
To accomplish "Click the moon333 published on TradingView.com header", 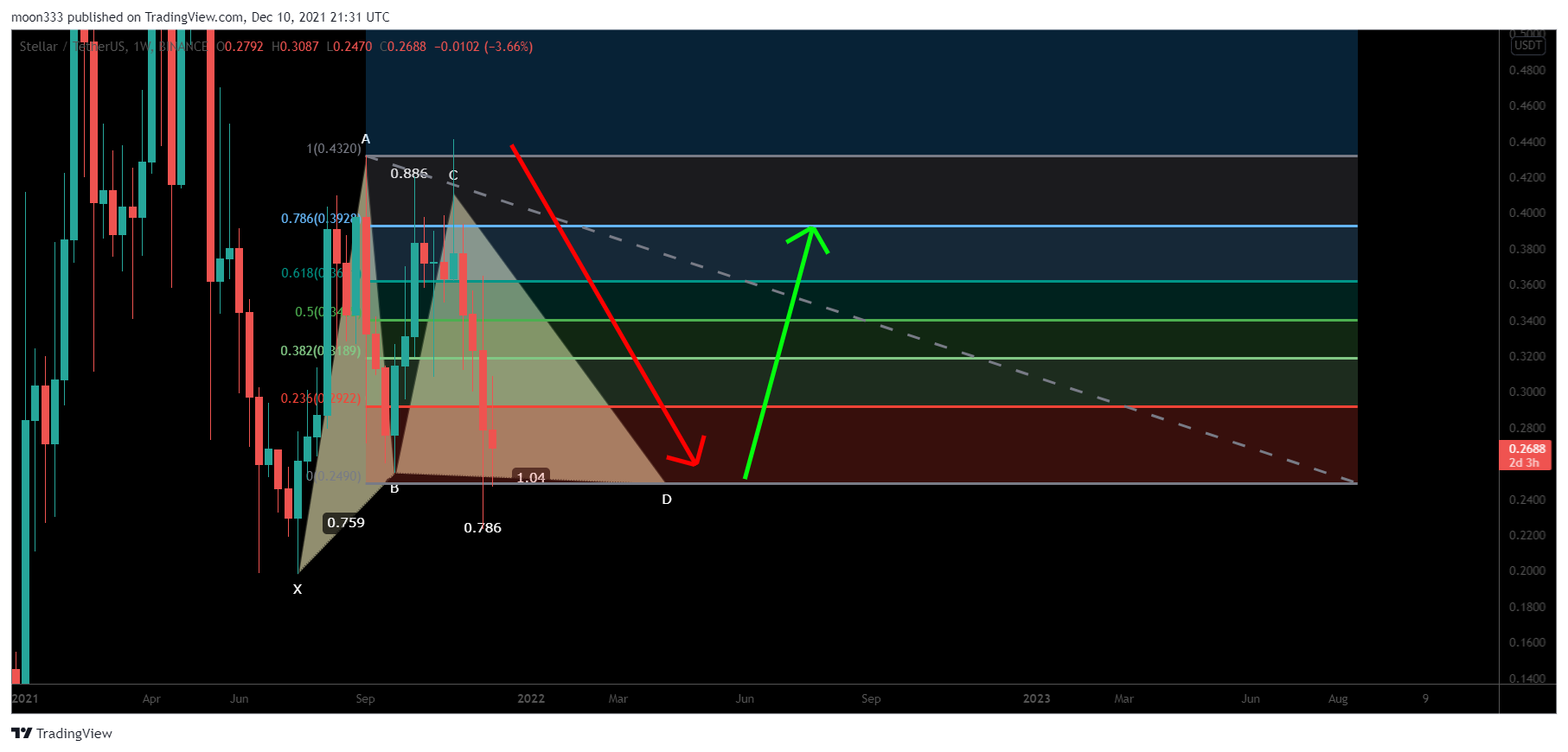I will [201, 17].
